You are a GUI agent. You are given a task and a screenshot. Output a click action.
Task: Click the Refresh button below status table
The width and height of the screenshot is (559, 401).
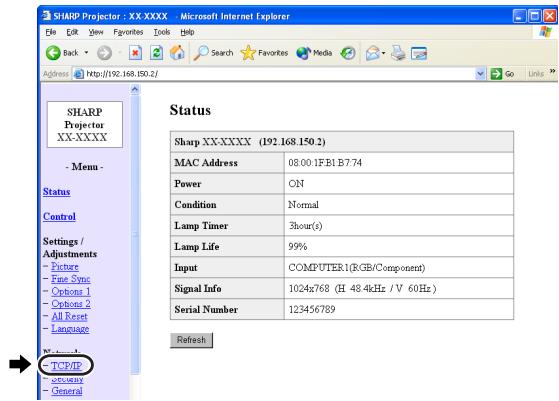tap(191, 340)
